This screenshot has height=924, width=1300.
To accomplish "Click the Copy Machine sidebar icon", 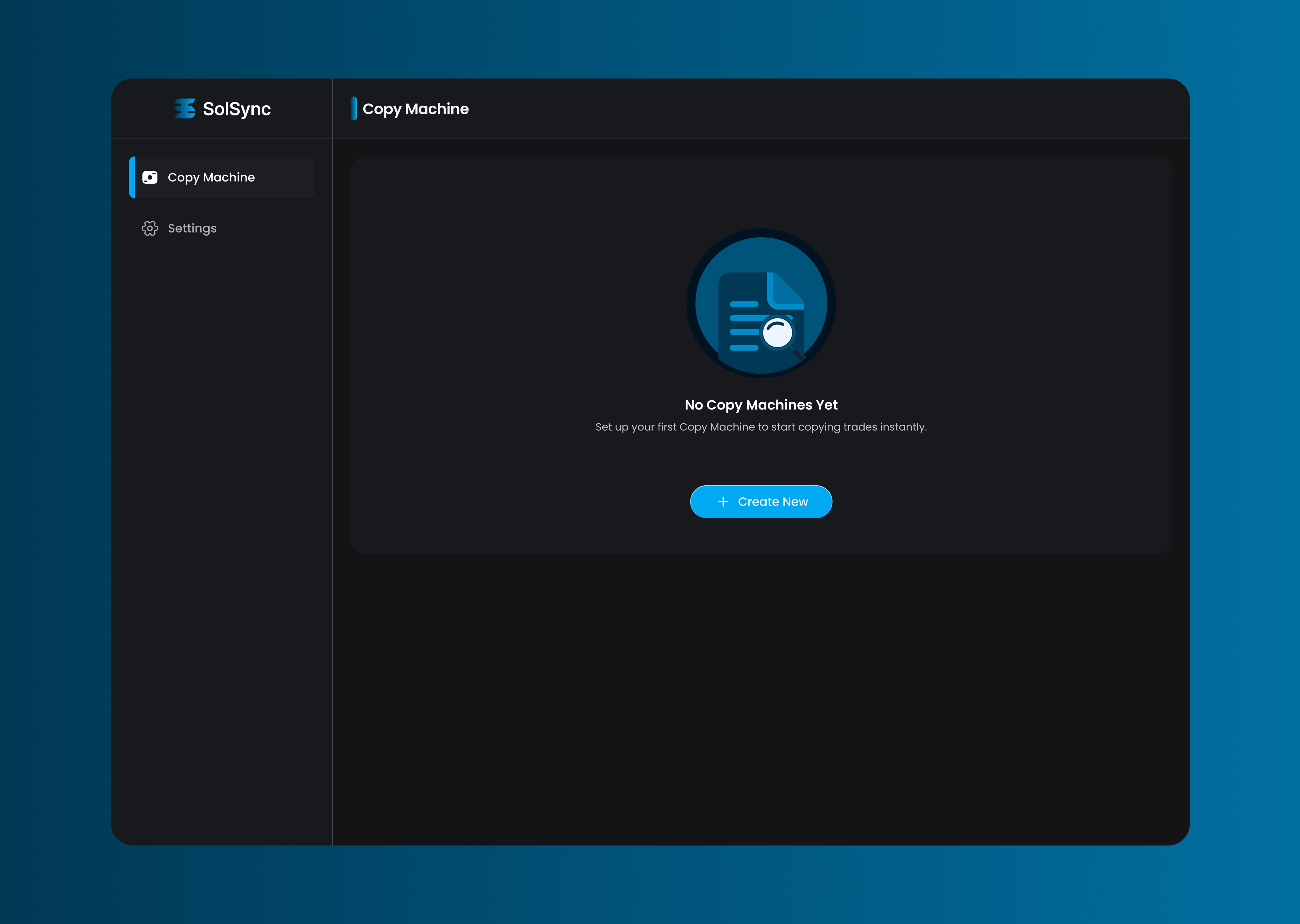I will (150, 178).
